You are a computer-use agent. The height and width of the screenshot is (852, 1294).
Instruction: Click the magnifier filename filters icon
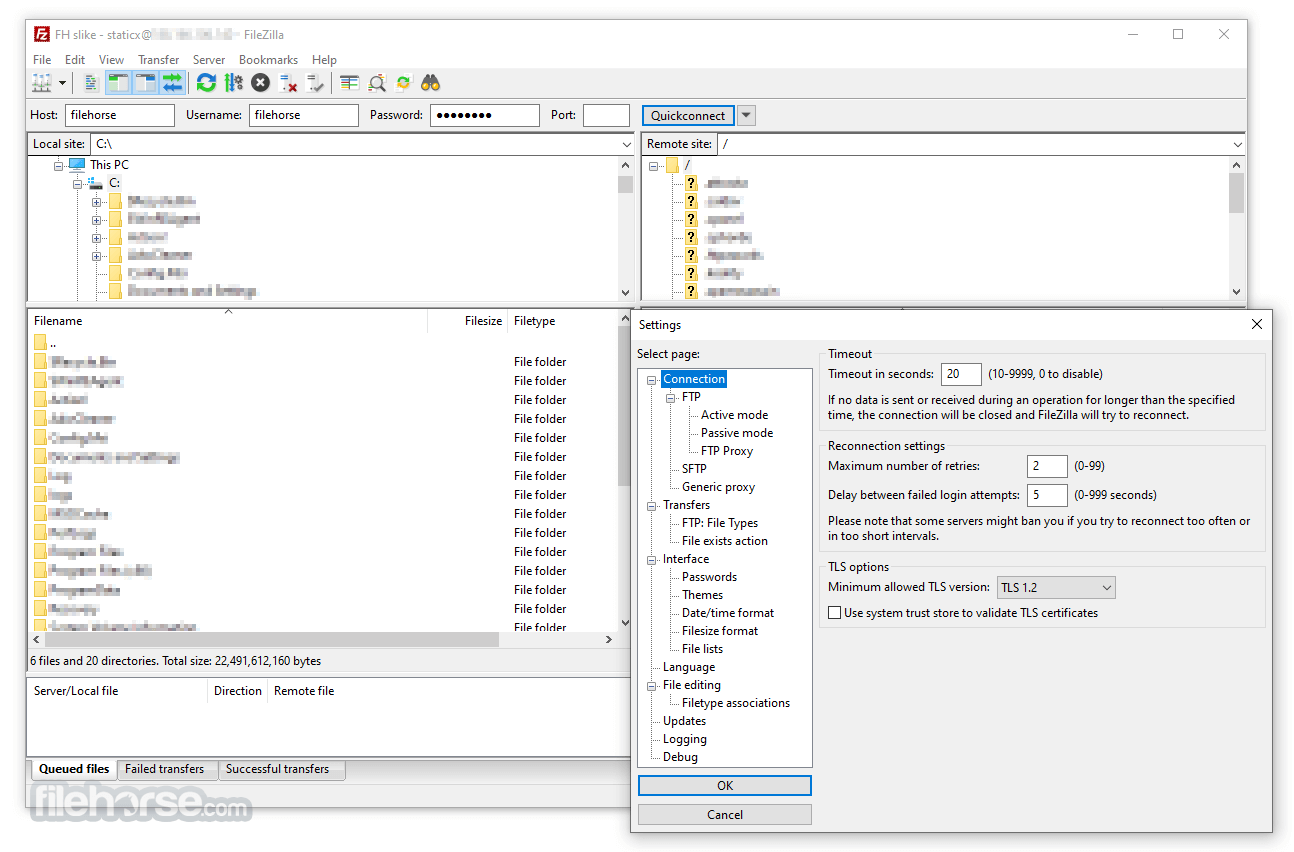tap(376, 83)
